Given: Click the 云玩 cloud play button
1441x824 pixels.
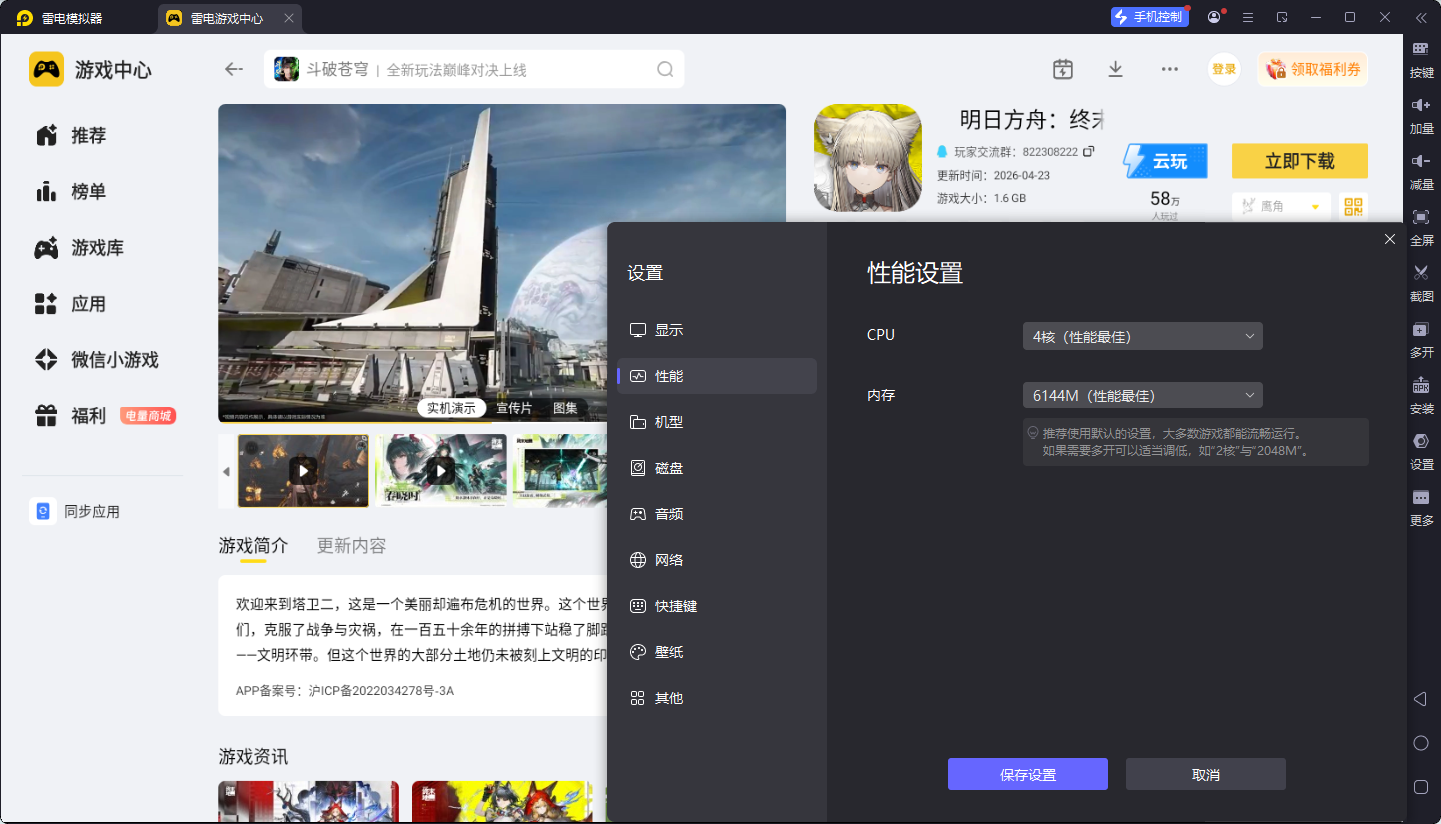Looking at the screenshot, I should (x=1165, y=161).
